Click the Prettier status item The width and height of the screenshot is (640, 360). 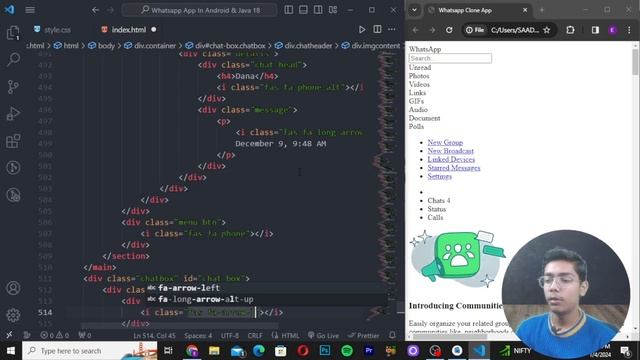tap(363, 336)
